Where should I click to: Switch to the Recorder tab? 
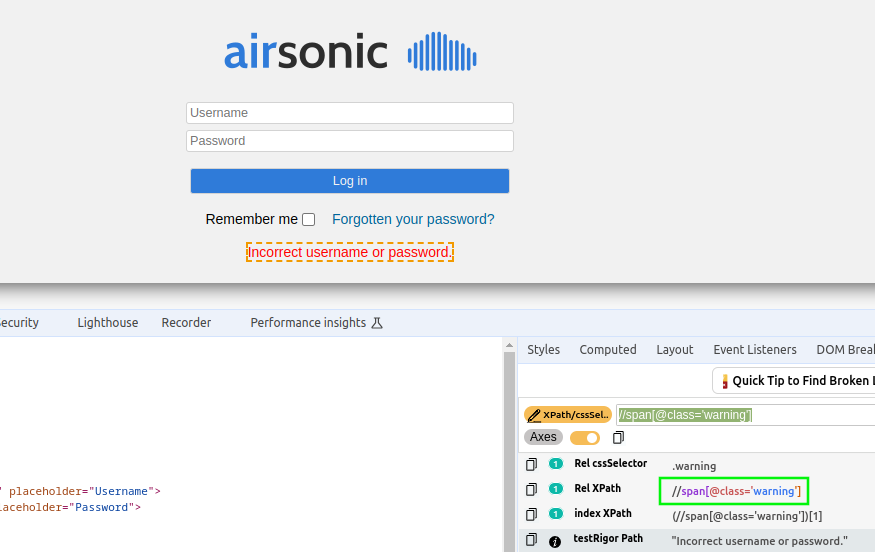(186, 323)
